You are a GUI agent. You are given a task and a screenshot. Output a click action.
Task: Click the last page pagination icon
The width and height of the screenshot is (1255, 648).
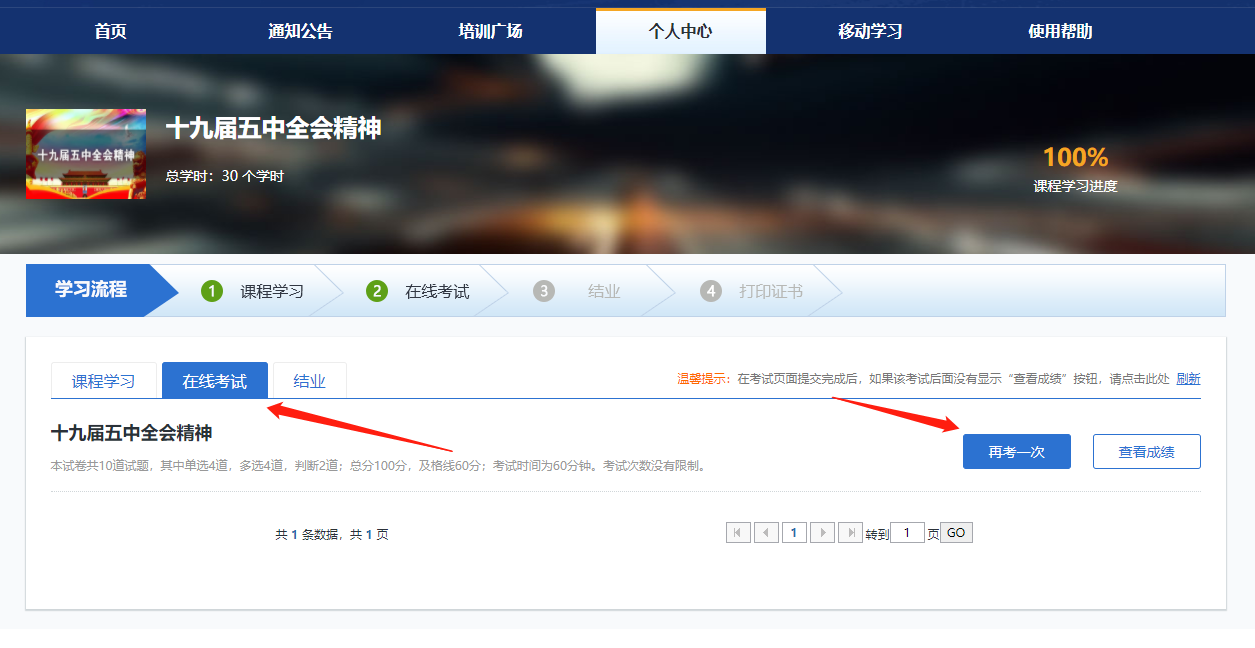(x=850, y=533)
